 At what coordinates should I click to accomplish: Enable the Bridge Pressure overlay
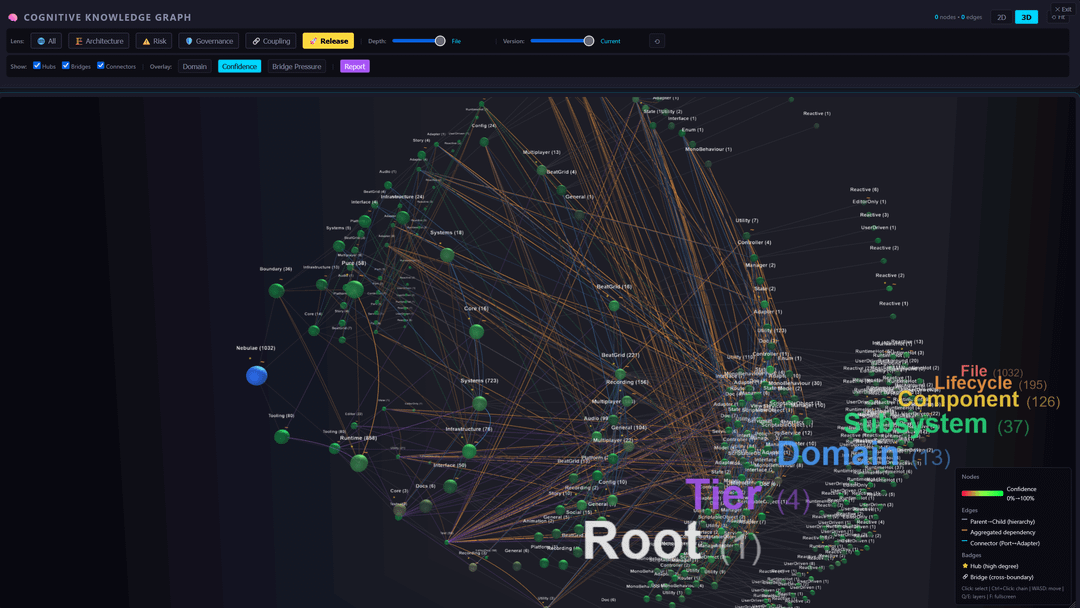tap(296, 66)
